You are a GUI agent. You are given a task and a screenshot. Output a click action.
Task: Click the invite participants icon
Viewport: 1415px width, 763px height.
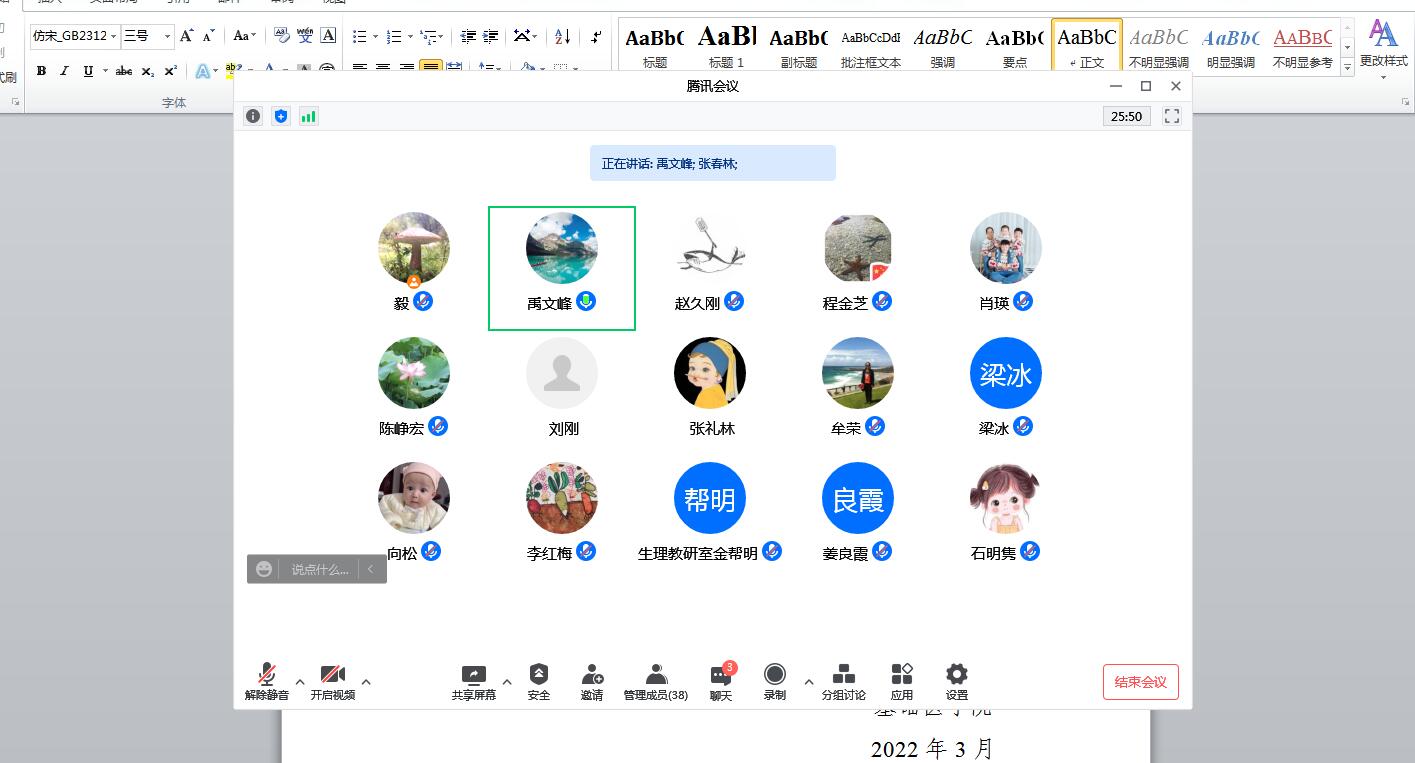(592, 675)
